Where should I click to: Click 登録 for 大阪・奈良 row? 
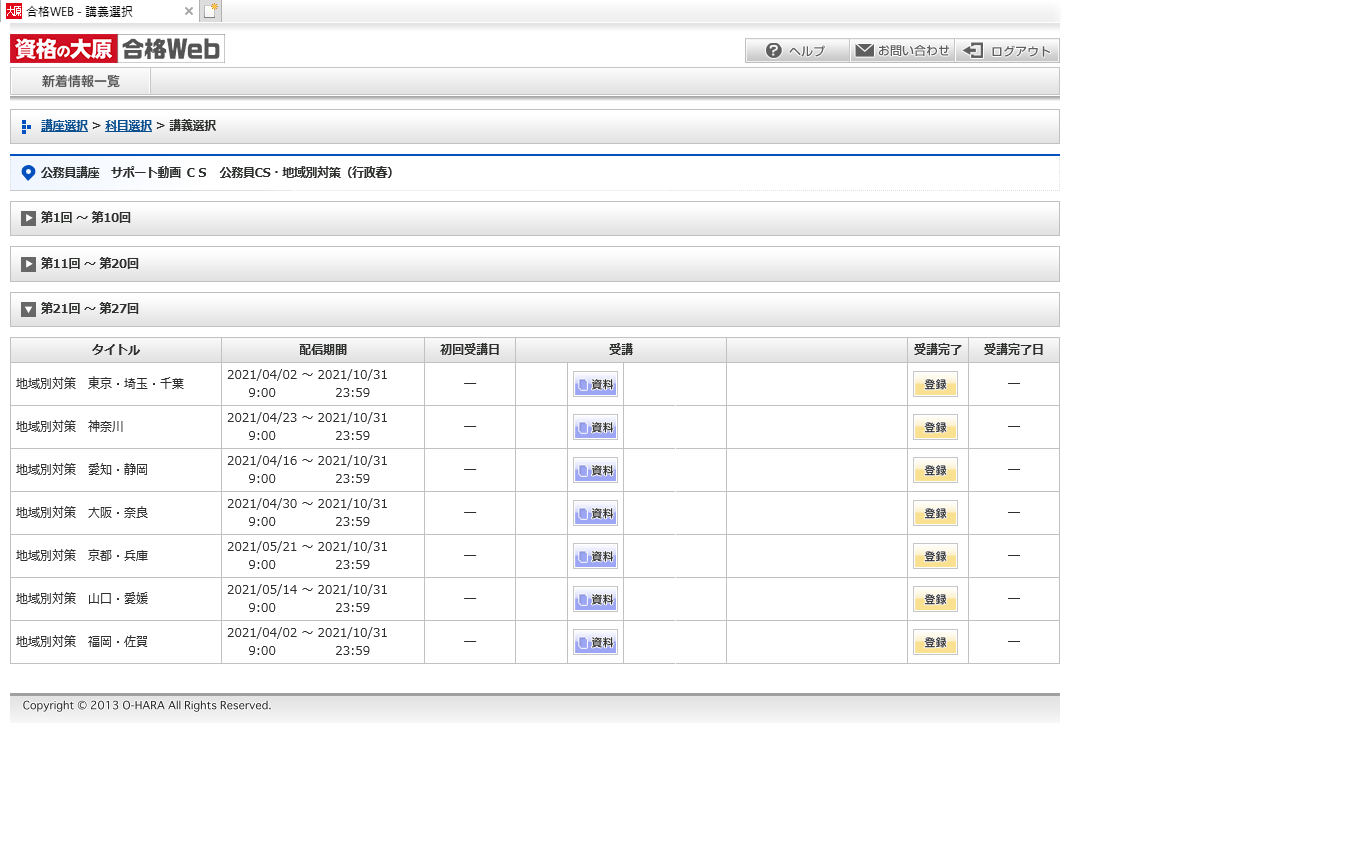click(935, 513)
